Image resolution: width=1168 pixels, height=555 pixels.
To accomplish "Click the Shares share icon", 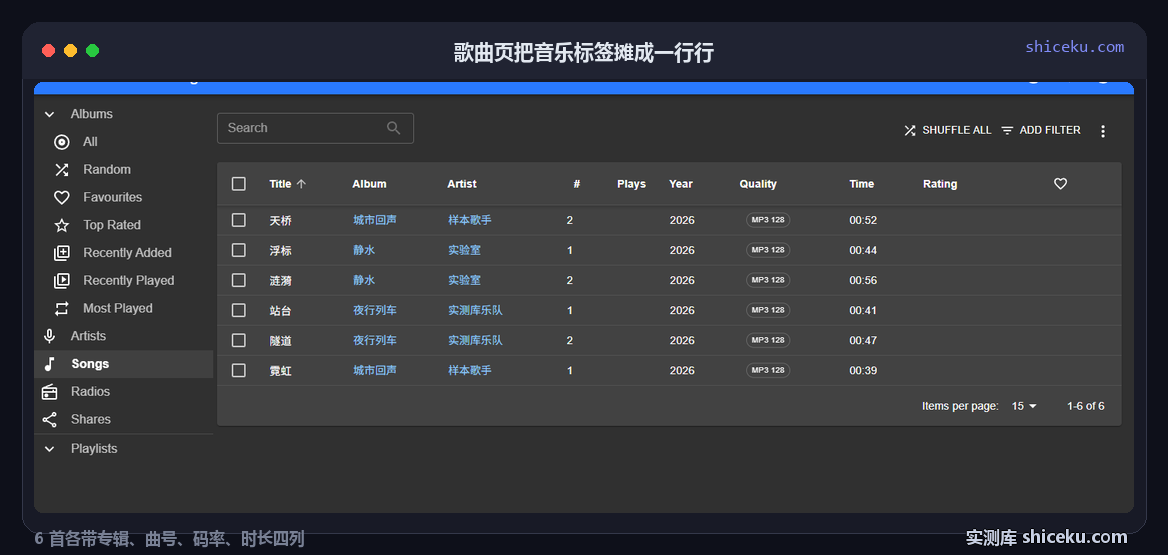I will [49, 419].
